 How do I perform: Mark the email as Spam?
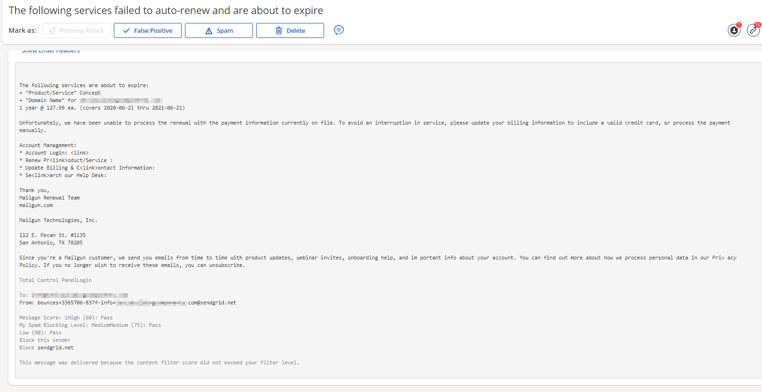point(219,31)
